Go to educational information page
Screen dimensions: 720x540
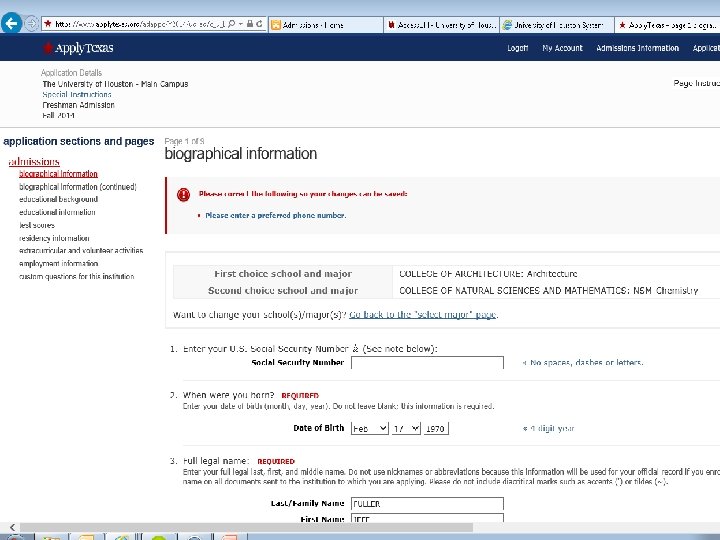point(57,212)
